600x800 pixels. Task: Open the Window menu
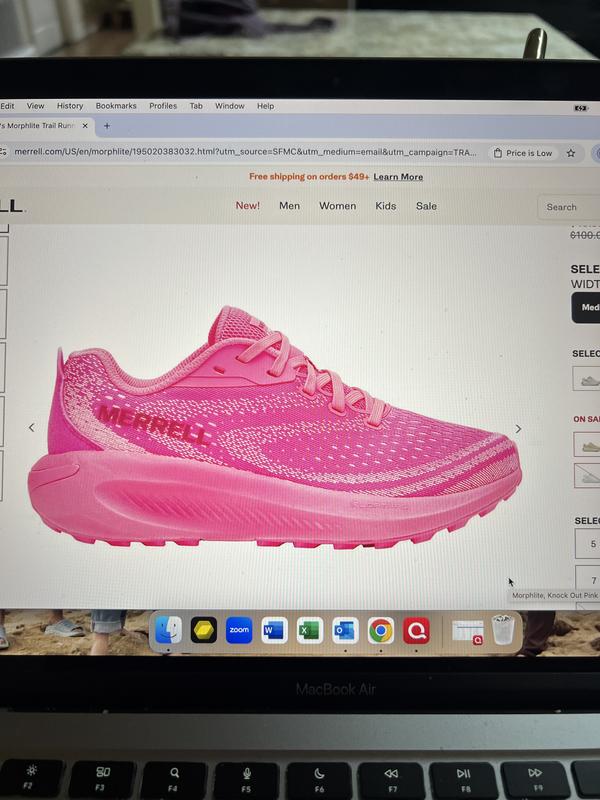tap(230, 106)
